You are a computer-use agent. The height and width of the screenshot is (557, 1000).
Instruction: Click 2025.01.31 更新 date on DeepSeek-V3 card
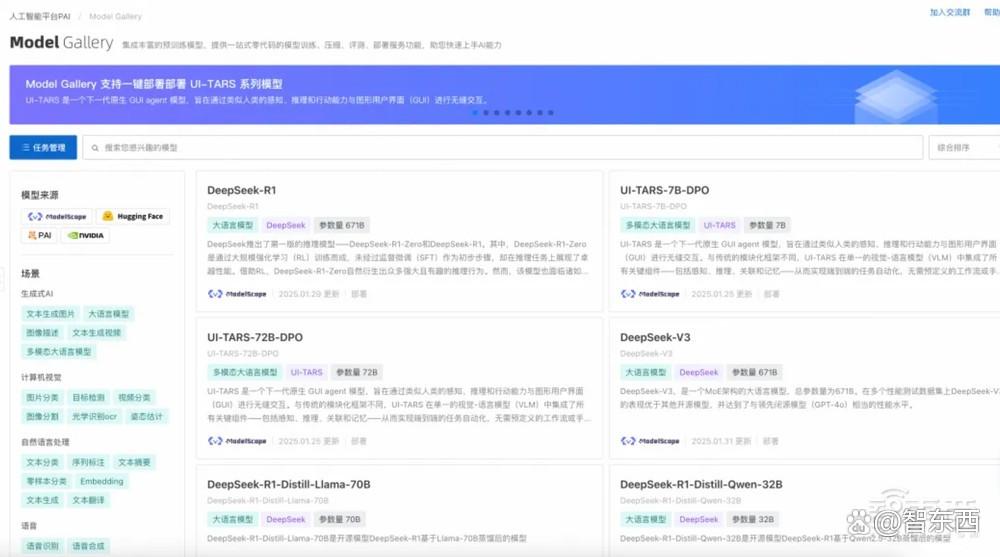click(x=721, y=441)
